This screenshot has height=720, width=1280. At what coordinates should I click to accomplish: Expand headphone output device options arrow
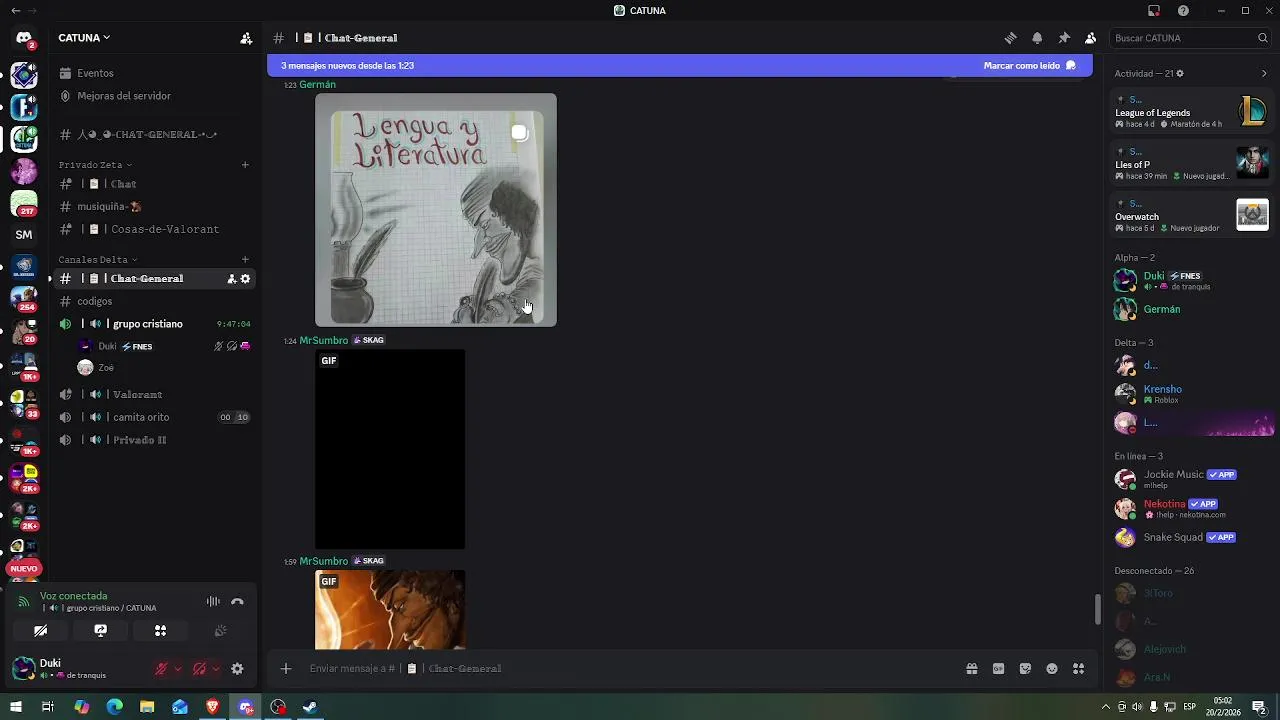pyautogui.click(x=216, y=669)
